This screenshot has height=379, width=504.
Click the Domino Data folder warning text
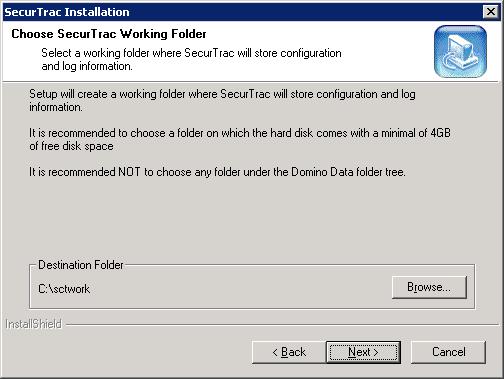pos(217,172)
